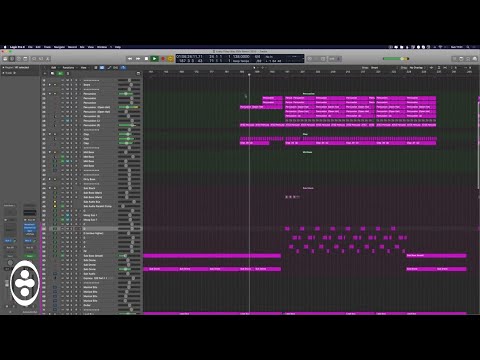Mute the Guitar track
This screenshot has height=360, width=480.
point(67,305)
